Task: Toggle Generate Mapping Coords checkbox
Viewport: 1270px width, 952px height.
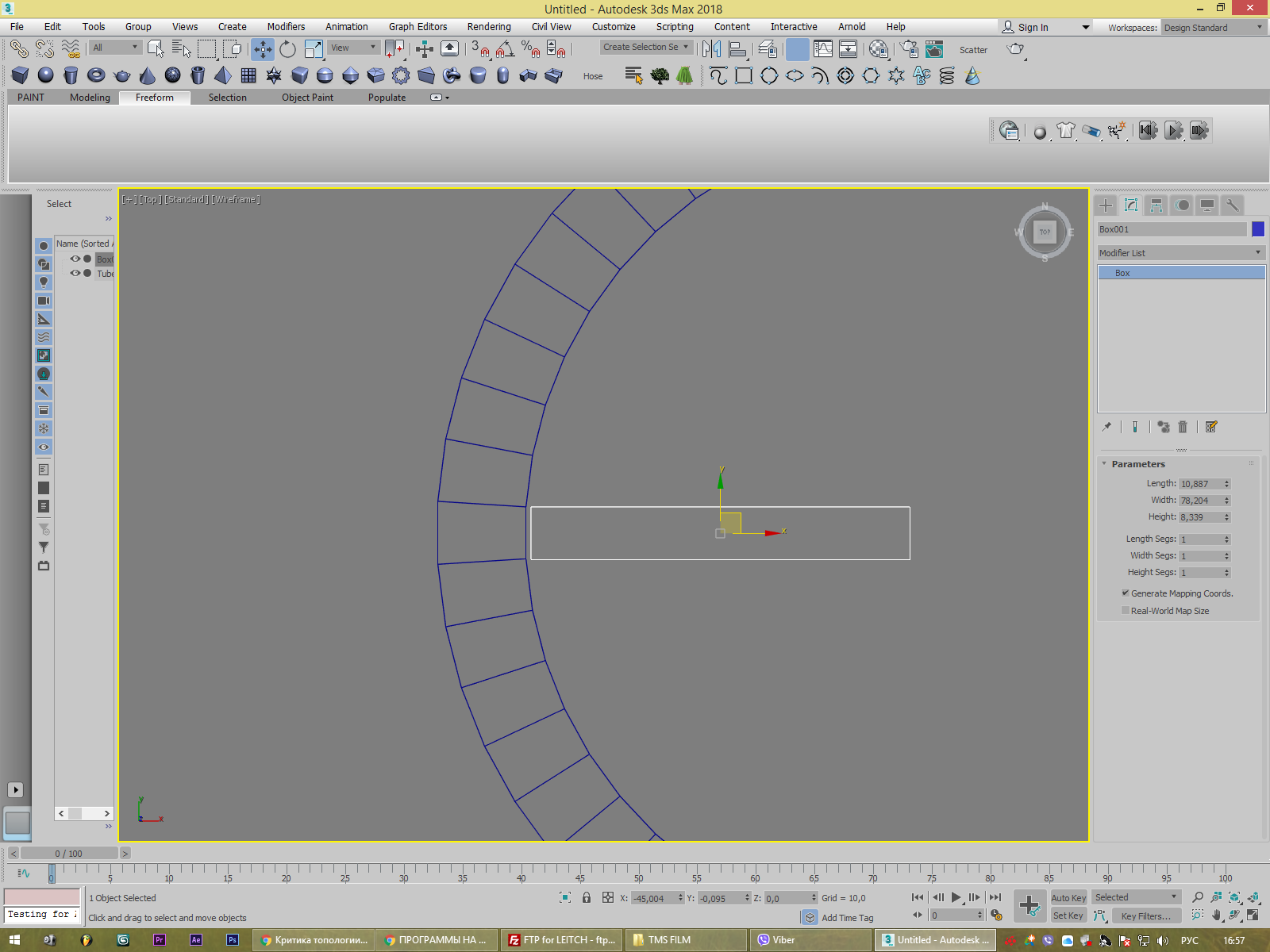Action: pos(1125,593)
